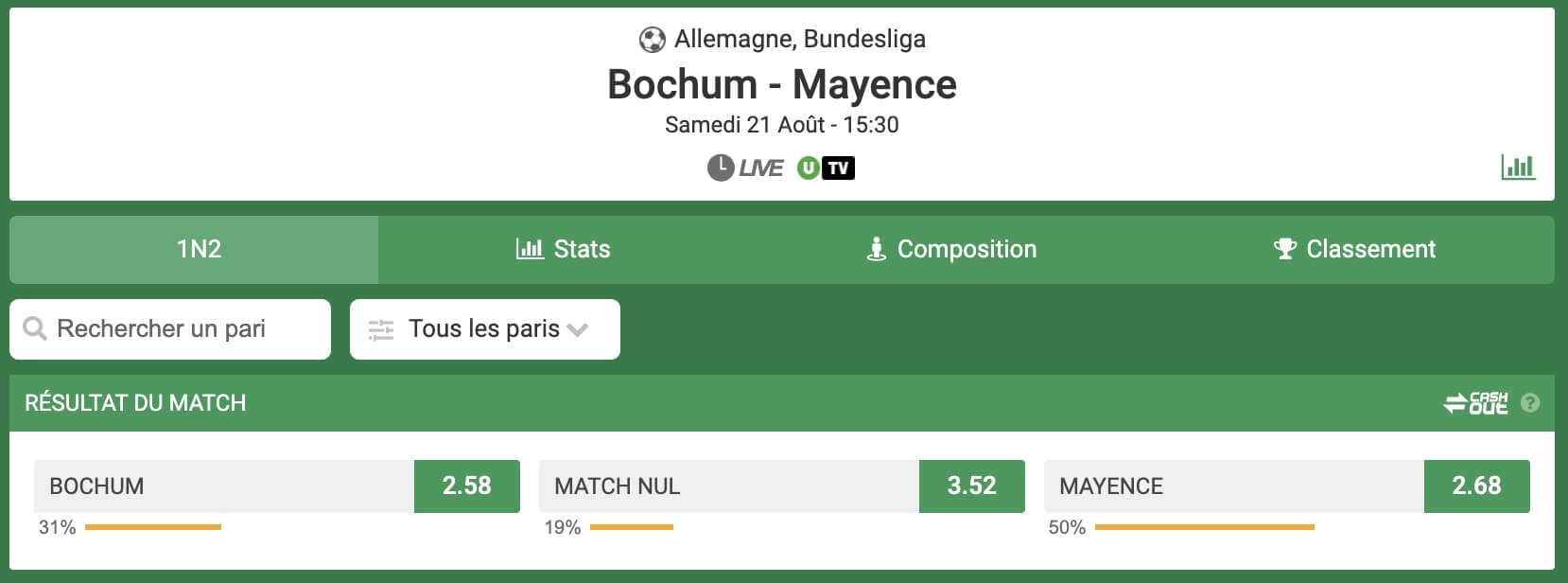Select the Classement tab
1568x583 pixels.
[x=1354, y=249]
